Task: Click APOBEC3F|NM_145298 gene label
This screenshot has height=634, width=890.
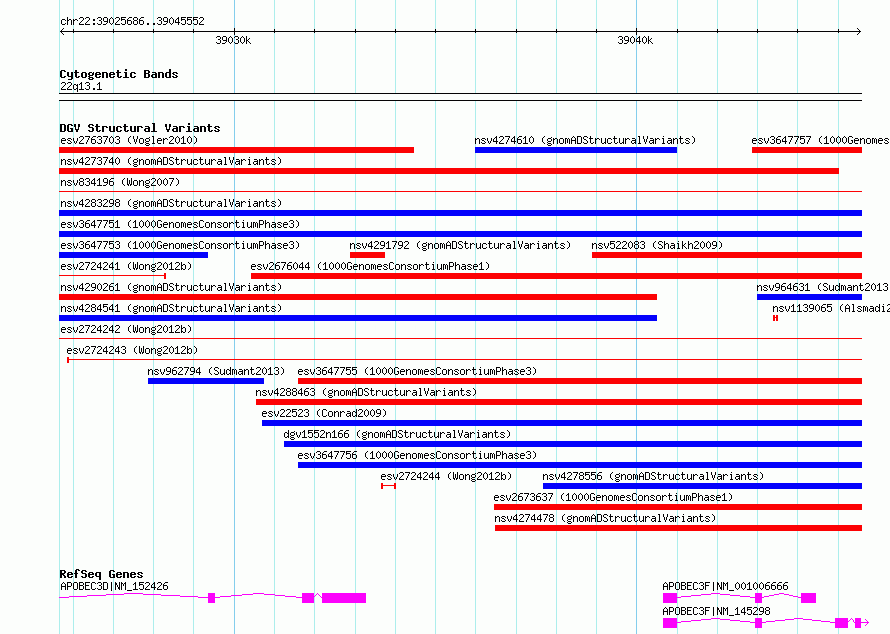Action: point(716,611)
